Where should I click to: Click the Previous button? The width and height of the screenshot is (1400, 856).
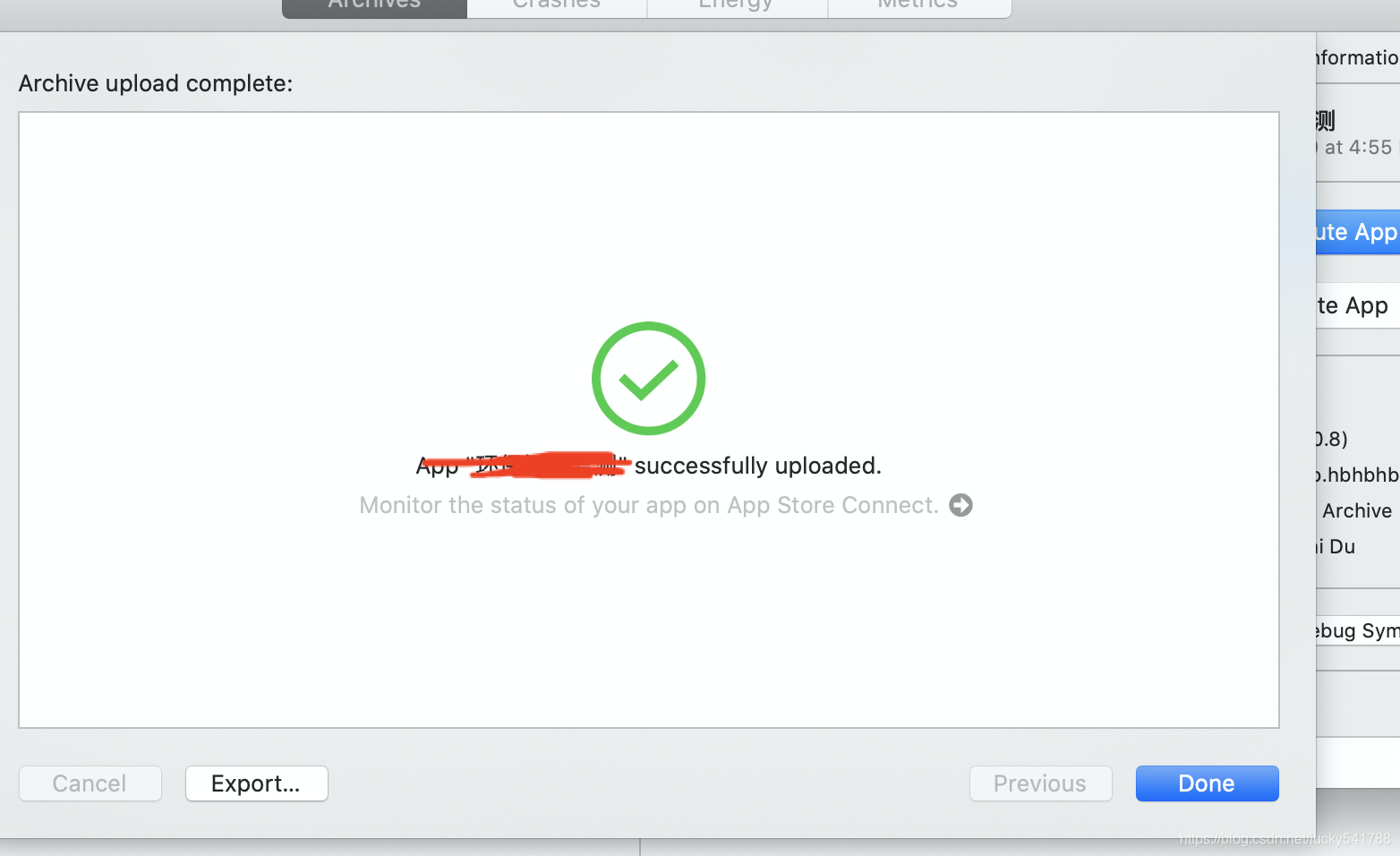pos(1040,783)
